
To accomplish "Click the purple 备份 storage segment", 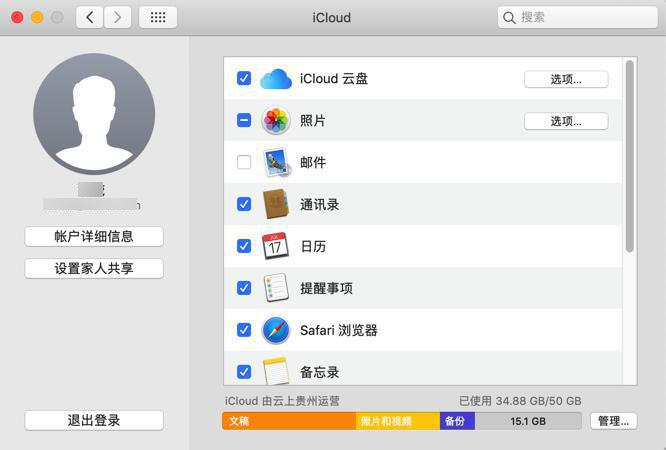I will [x=457, y=421].
